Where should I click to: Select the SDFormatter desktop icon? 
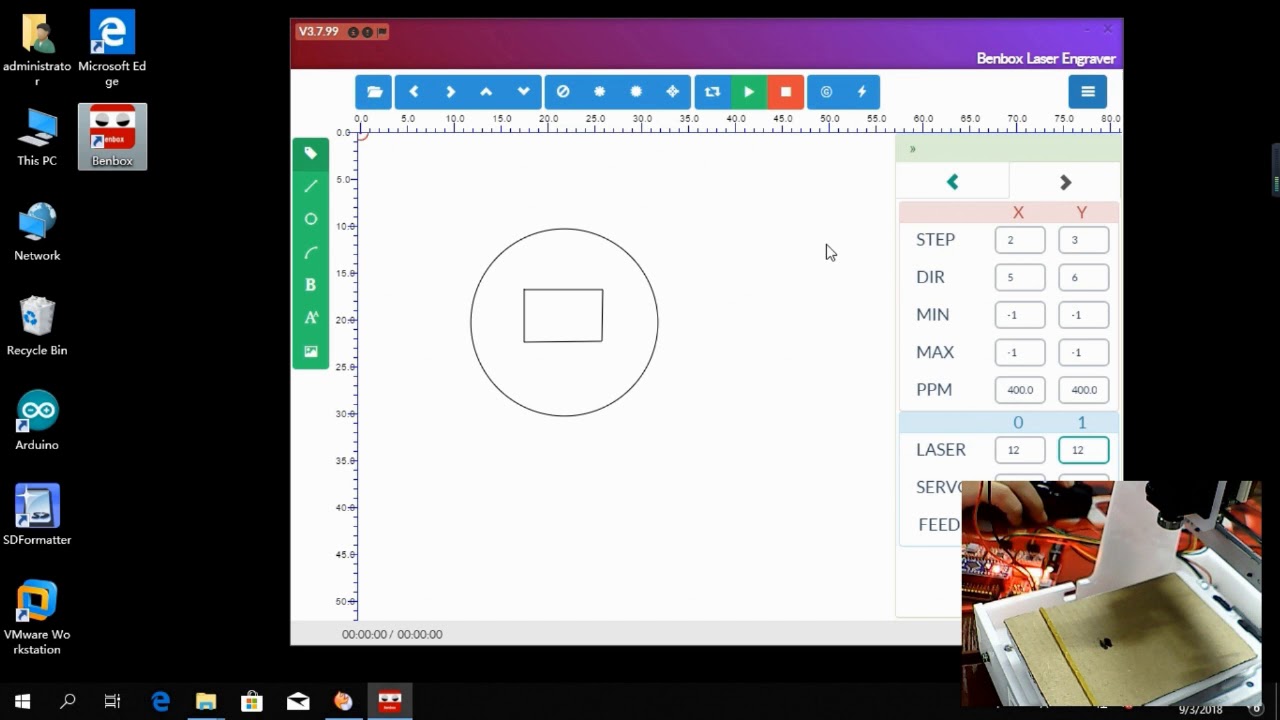[37, 515]
